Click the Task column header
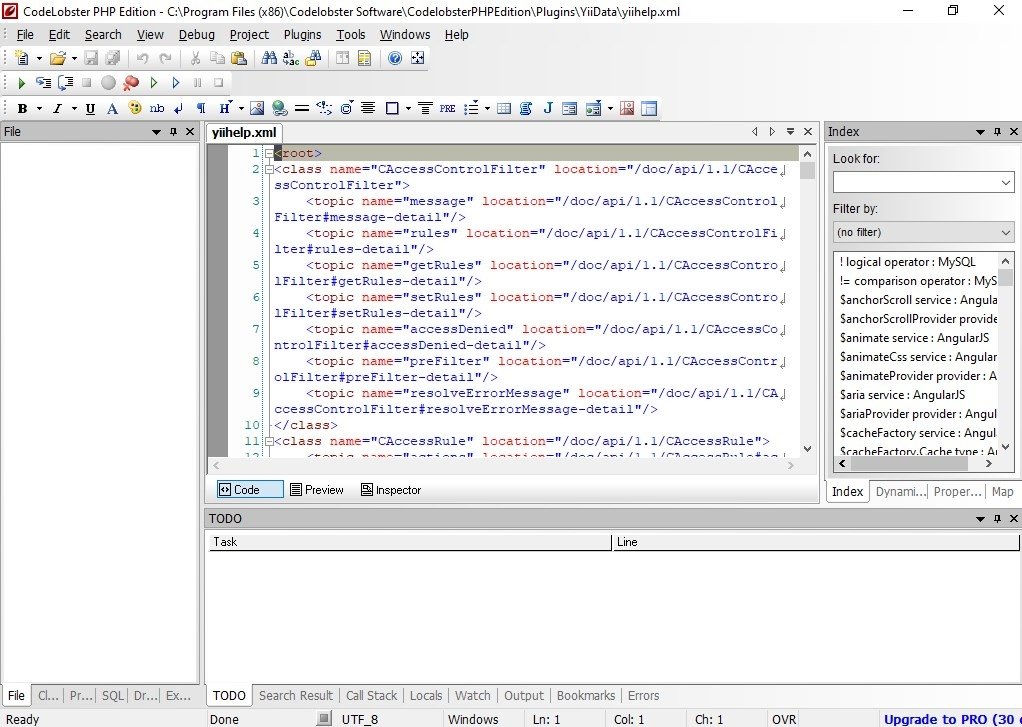 coord(410,542)
